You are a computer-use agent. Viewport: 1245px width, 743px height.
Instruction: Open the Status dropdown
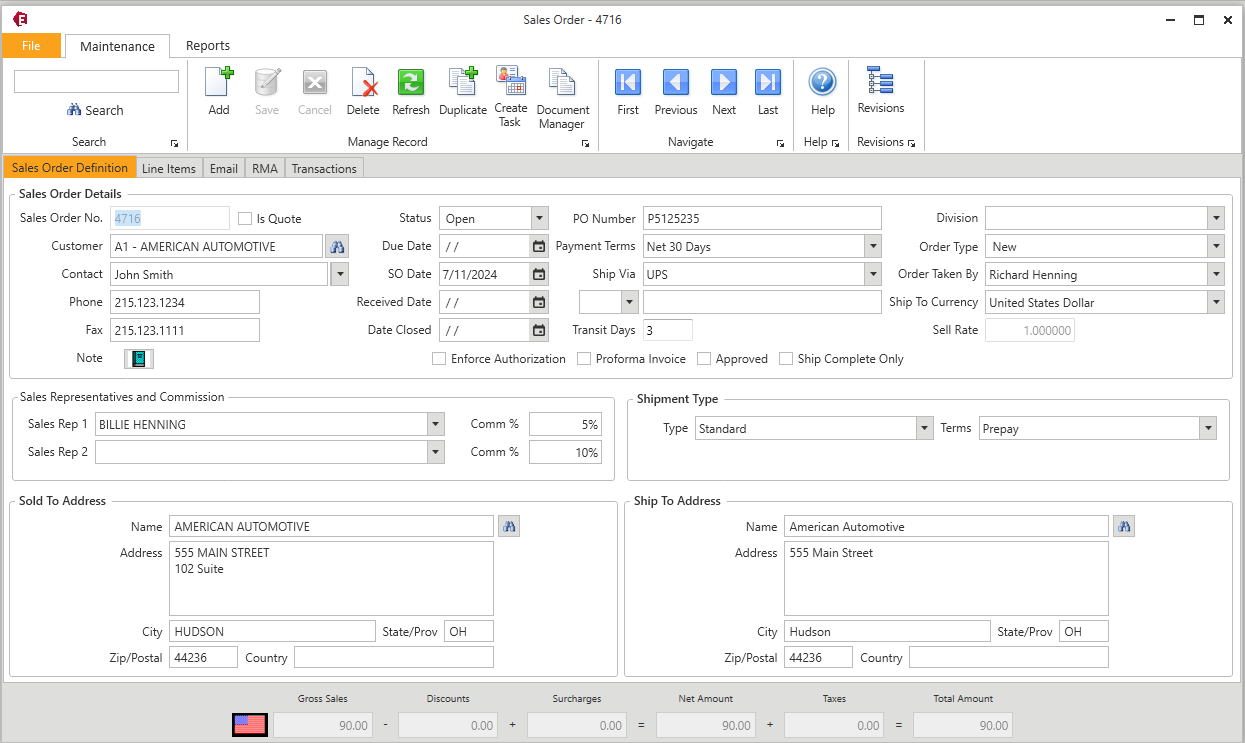point(538,217)
